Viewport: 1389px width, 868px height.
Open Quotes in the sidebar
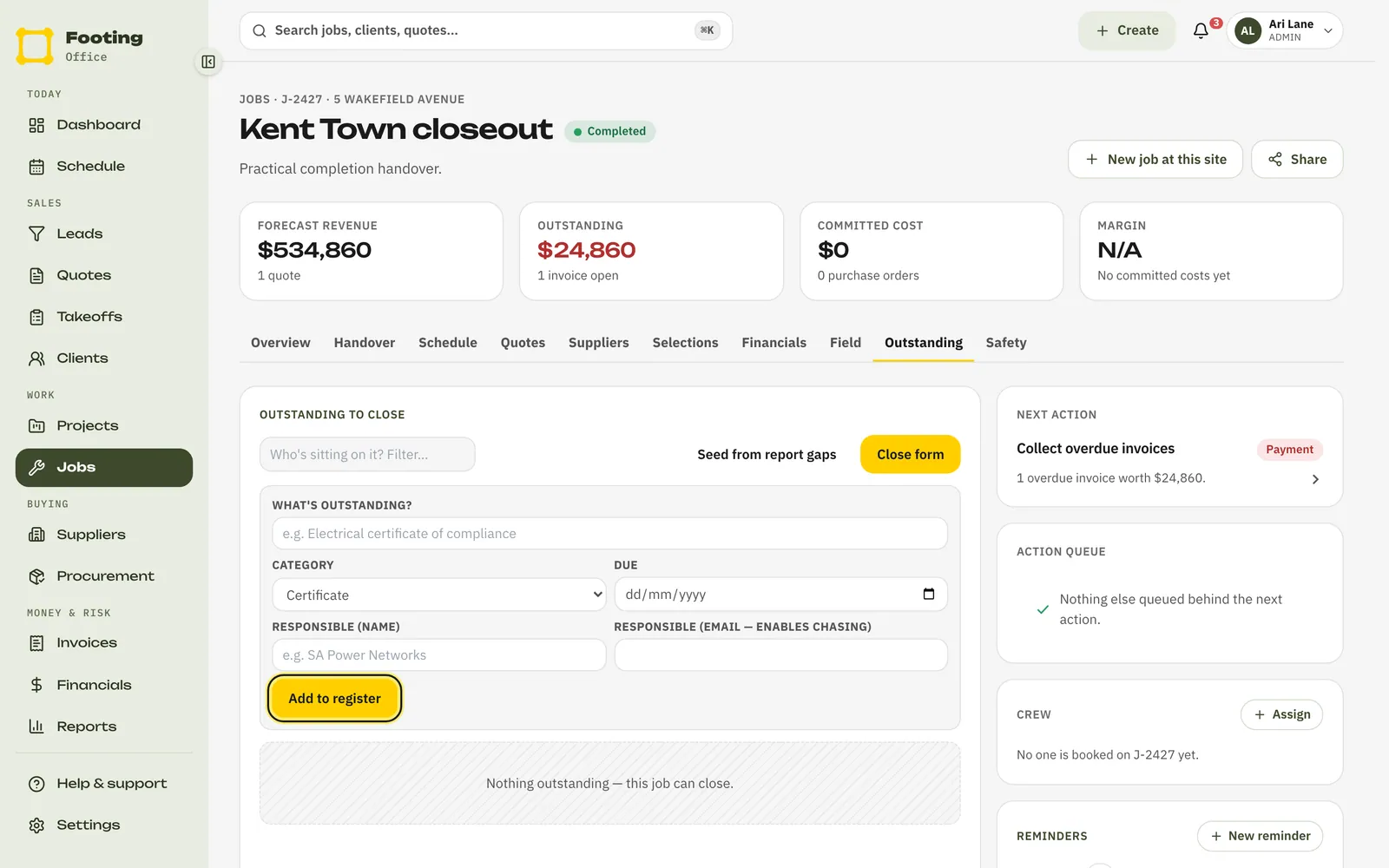coord(104,275)
